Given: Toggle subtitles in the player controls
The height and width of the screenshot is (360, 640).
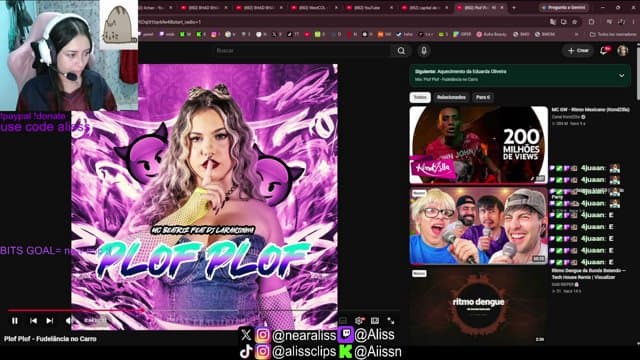Looking at the screenshot, I should click(x=343, y=321).
